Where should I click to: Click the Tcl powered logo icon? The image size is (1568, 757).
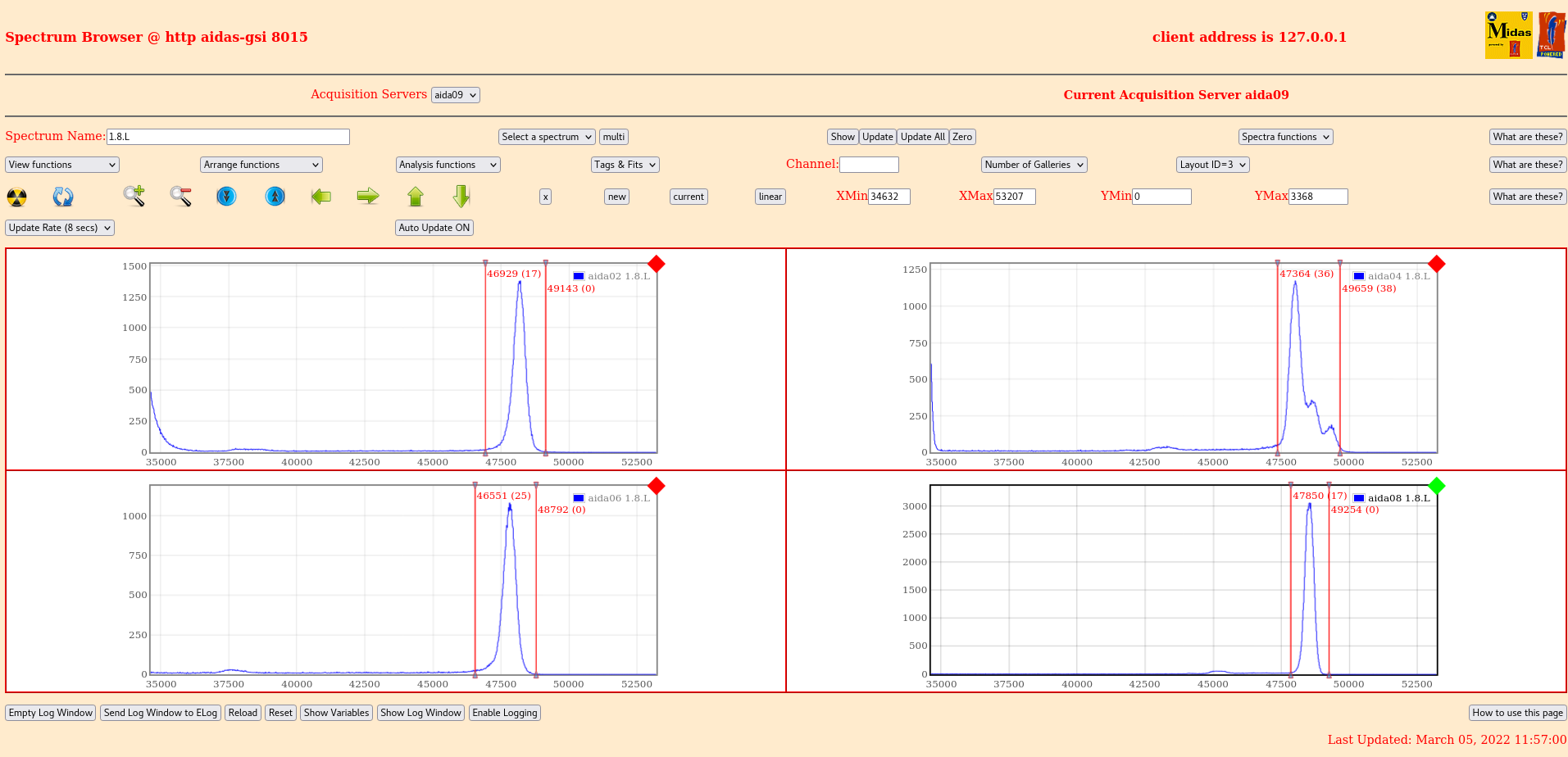pyautogui.click(x=1552, y=35)
